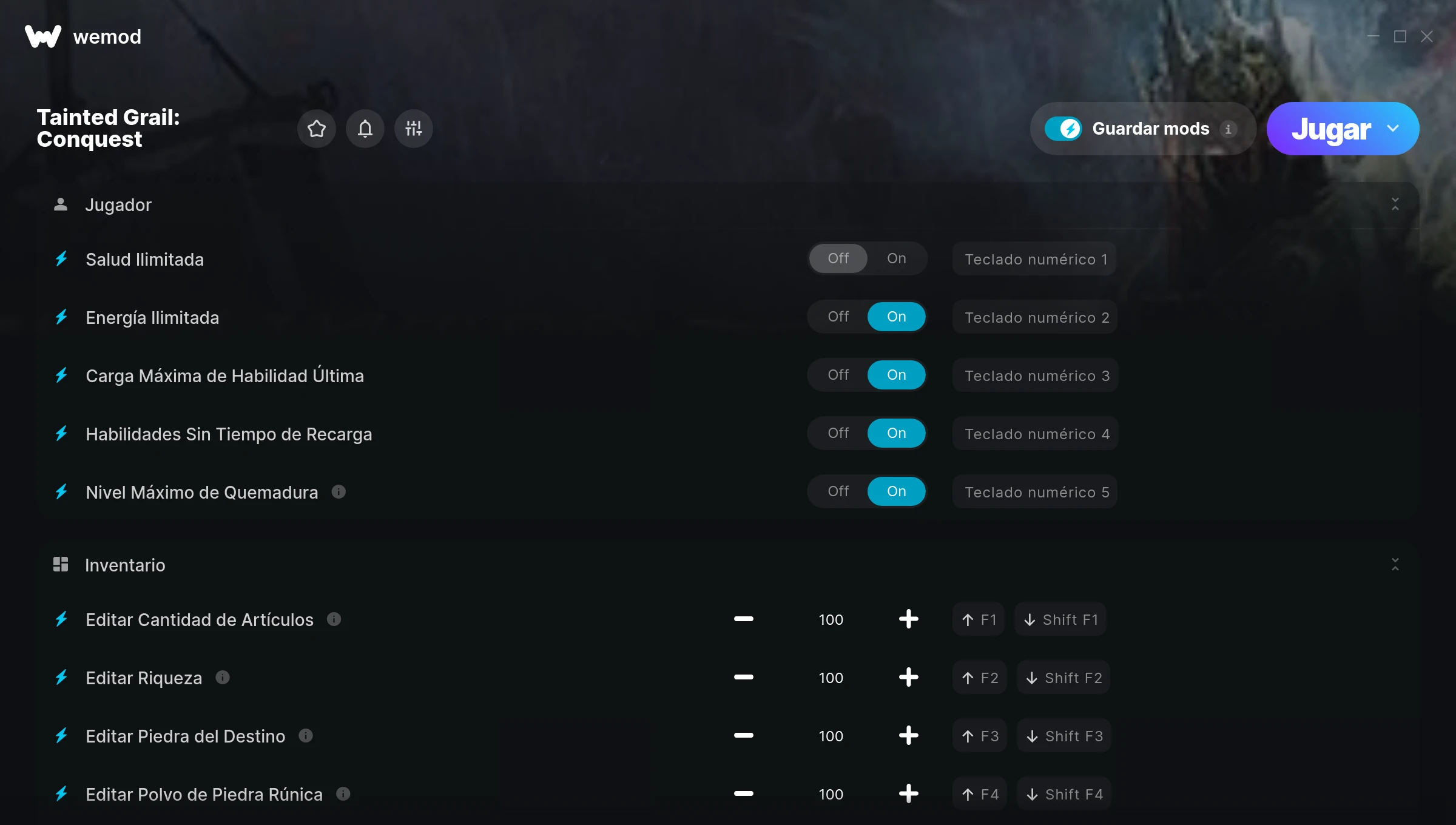Click the Jugar button
The height and width of the screenshot is (825, 1456).
1331,129
